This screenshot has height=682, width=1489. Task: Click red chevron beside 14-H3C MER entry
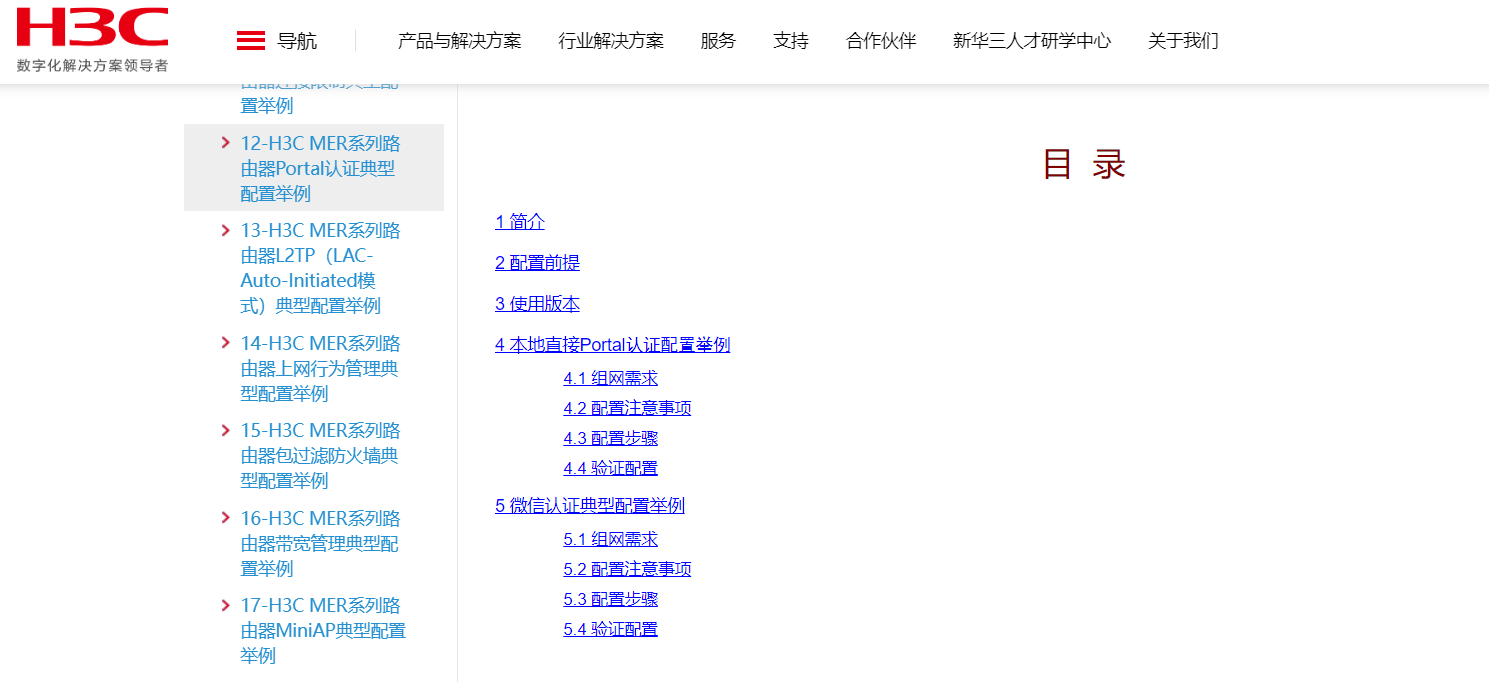[x=226, y=343]
